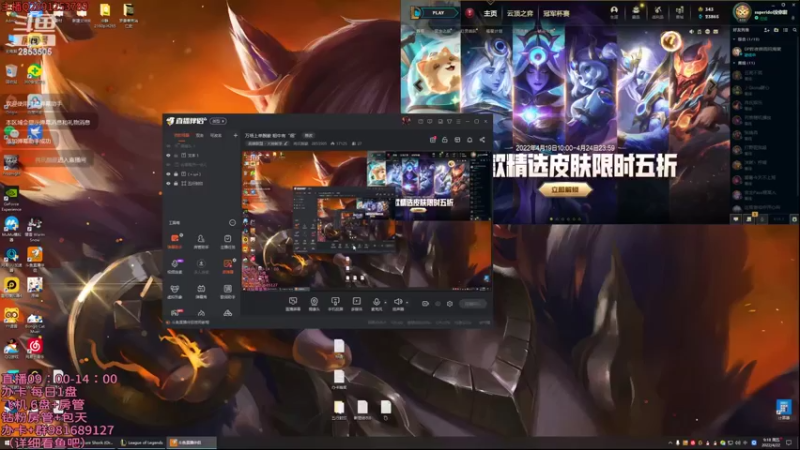The height and width of the screenshot is (450, 800).
Task: Toggle the padlock icon in streaming app header
Action: 444,140
